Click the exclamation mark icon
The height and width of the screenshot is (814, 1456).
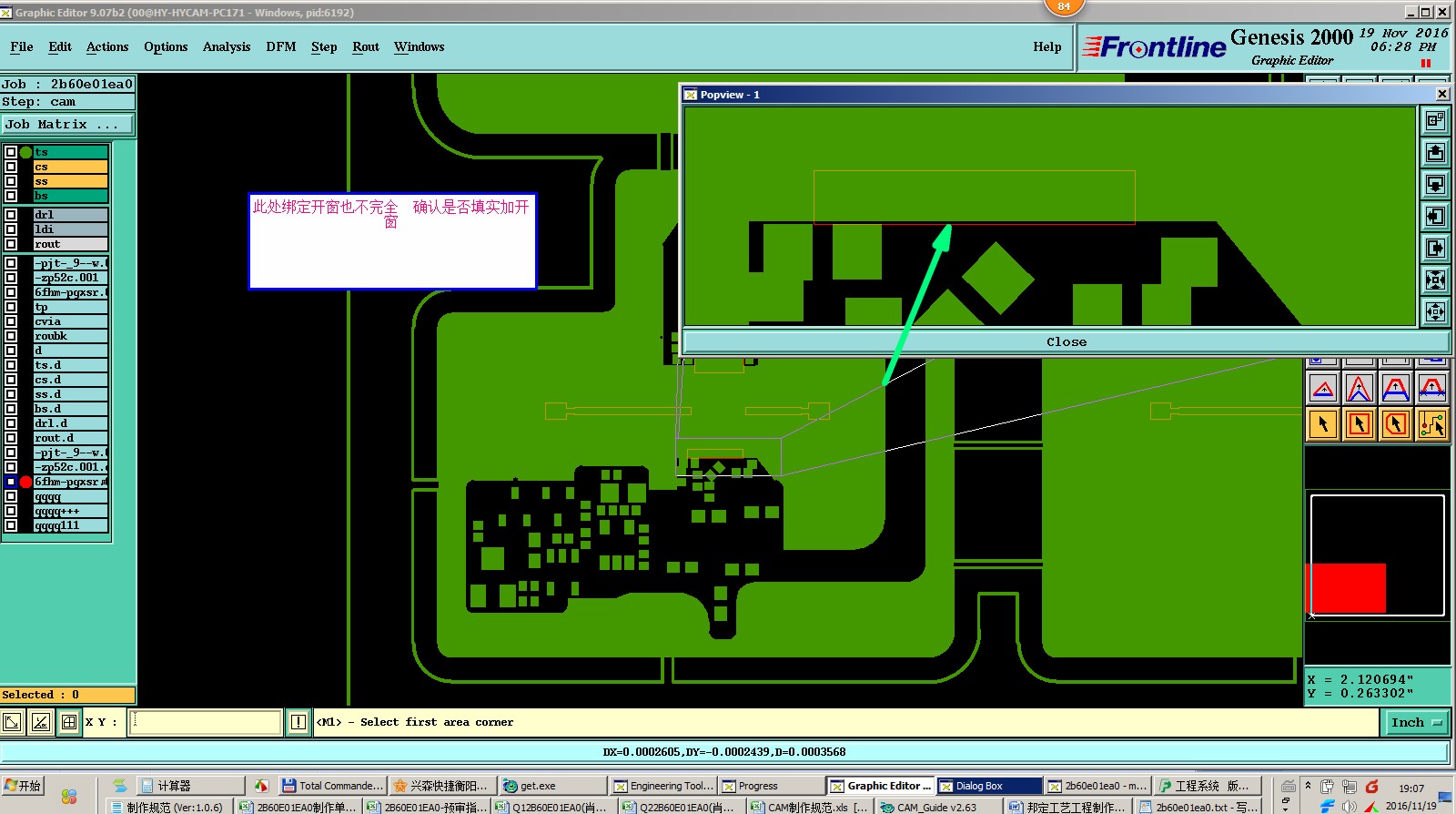pyautogui.click(x=298, y=722)
